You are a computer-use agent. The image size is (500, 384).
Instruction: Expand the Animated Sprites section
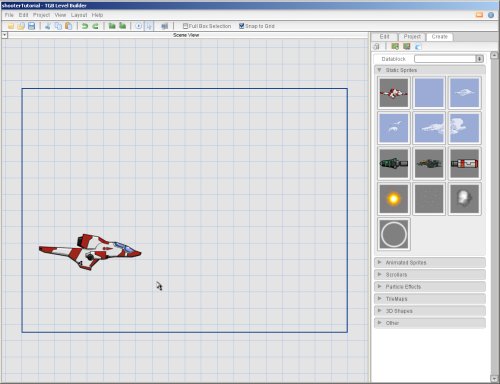click(x=430, y=263)
